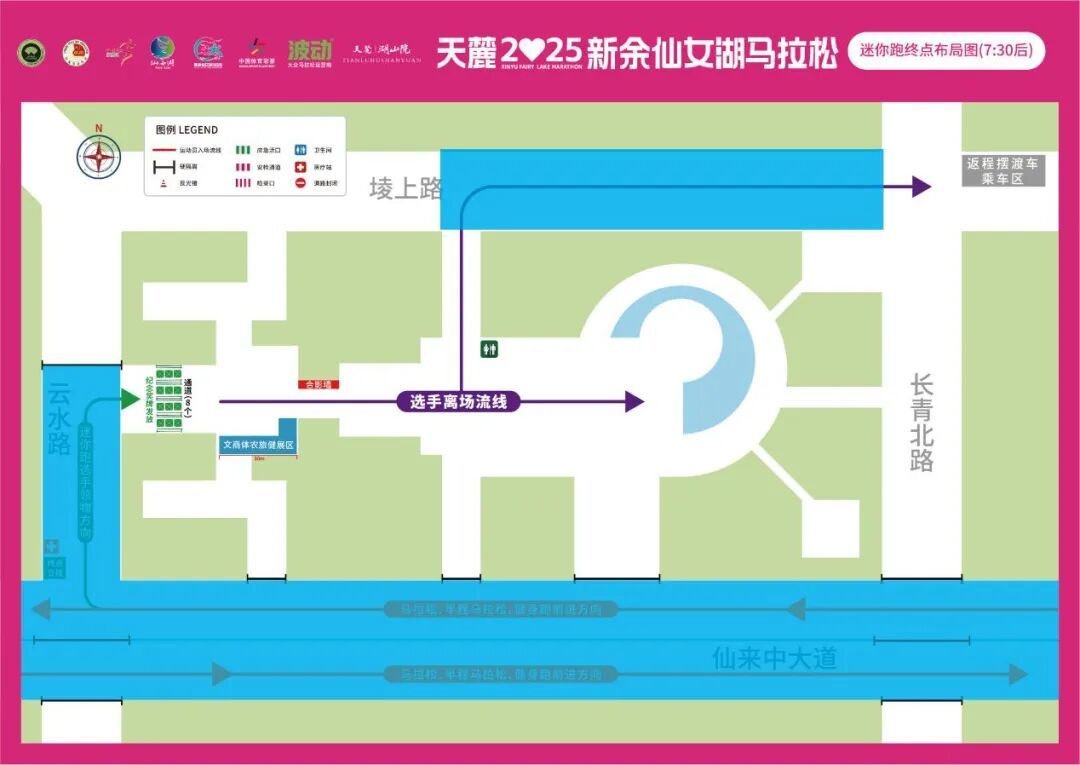
Task: Click the 天麓湖山院 logo text
Action: pos(382,53)
